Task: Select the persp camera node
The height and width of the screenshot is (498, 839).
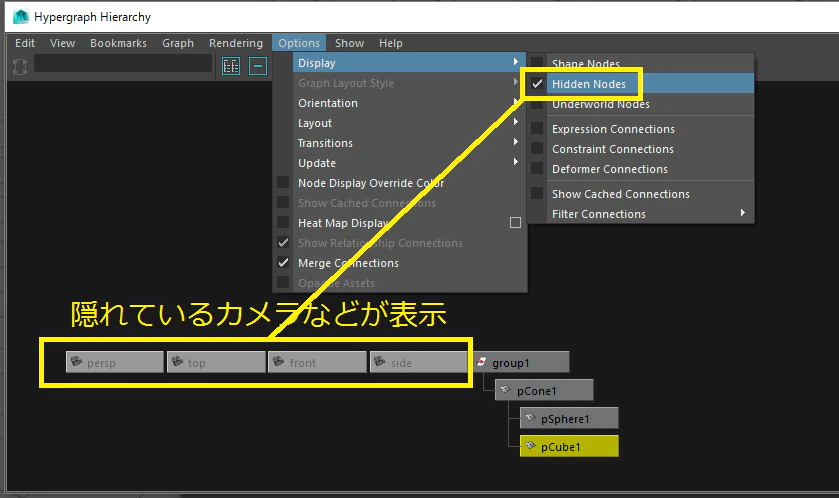Action: click(x=115, y=362)
